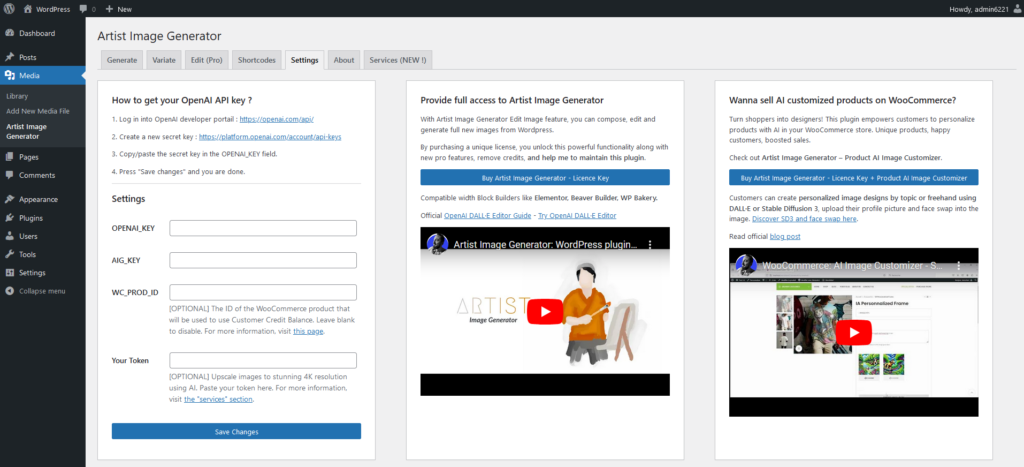Follow the "services" section link

(x=218, y=399)
